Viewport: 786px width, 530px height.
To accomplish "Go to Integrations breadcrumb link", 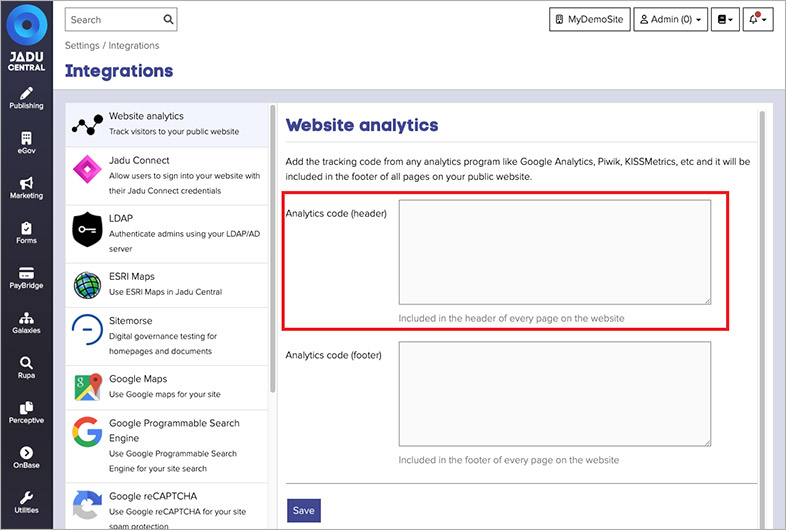I will [x=134, y=46].
